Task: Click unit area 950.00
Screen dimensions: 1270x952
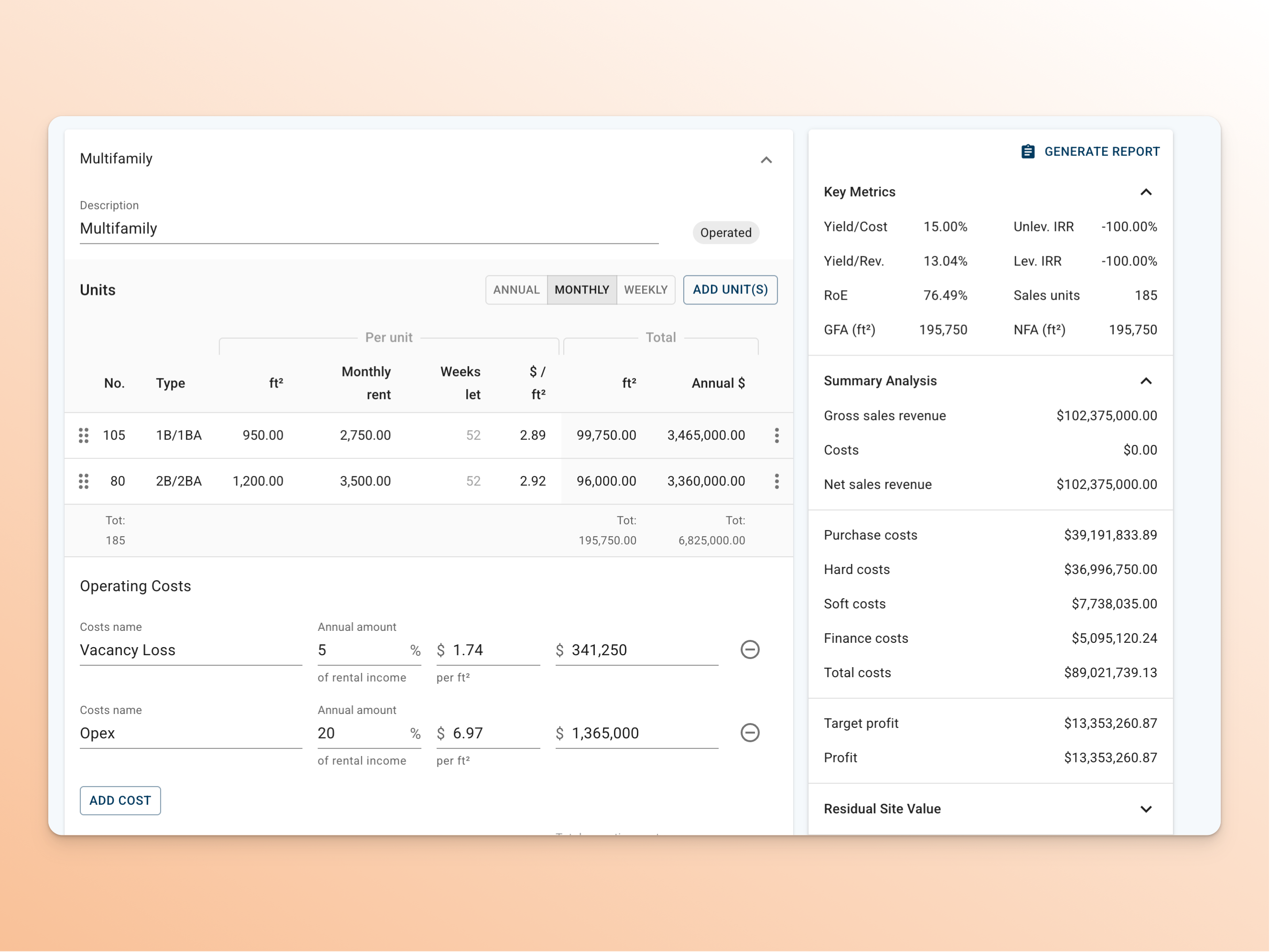Action: [263, 435]
